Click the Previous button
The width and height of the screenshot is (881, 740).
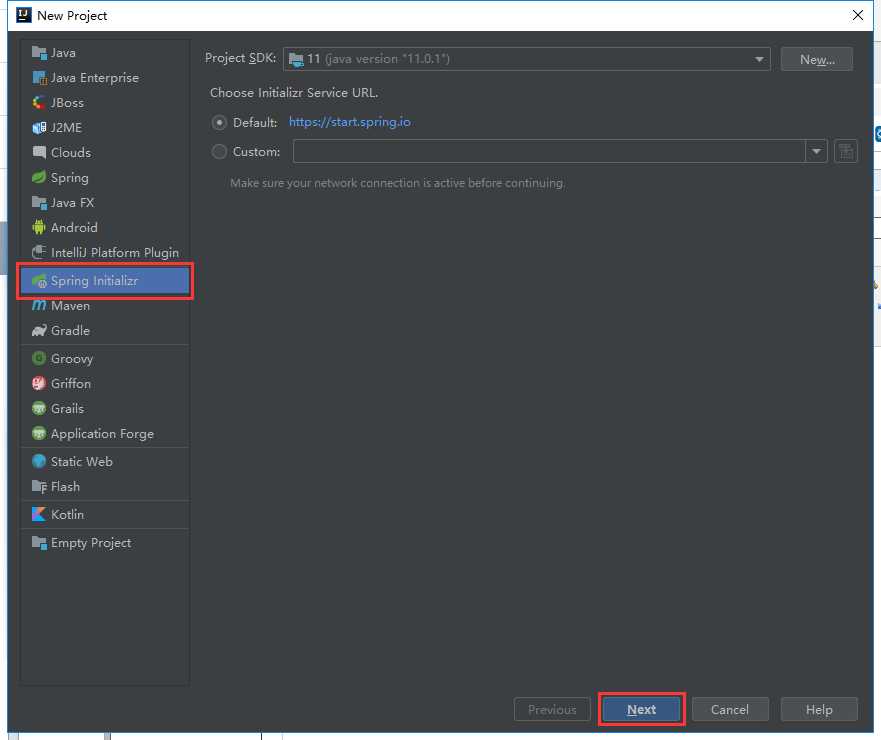pyautogui.click(x=552, y=710)
